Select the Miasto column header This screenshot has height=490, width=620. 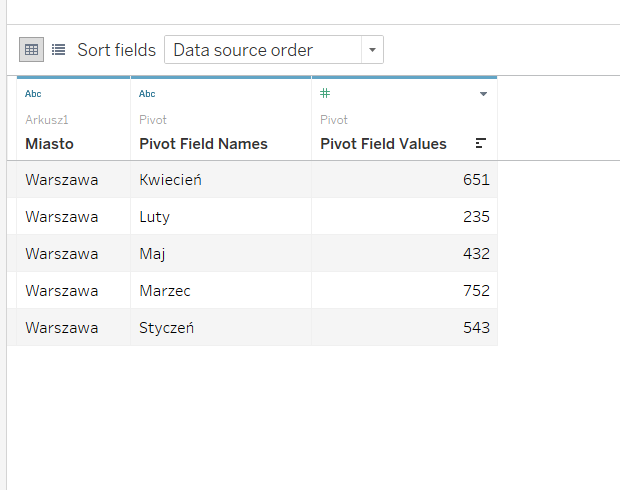pyautogui.click(x=49, y=144)
